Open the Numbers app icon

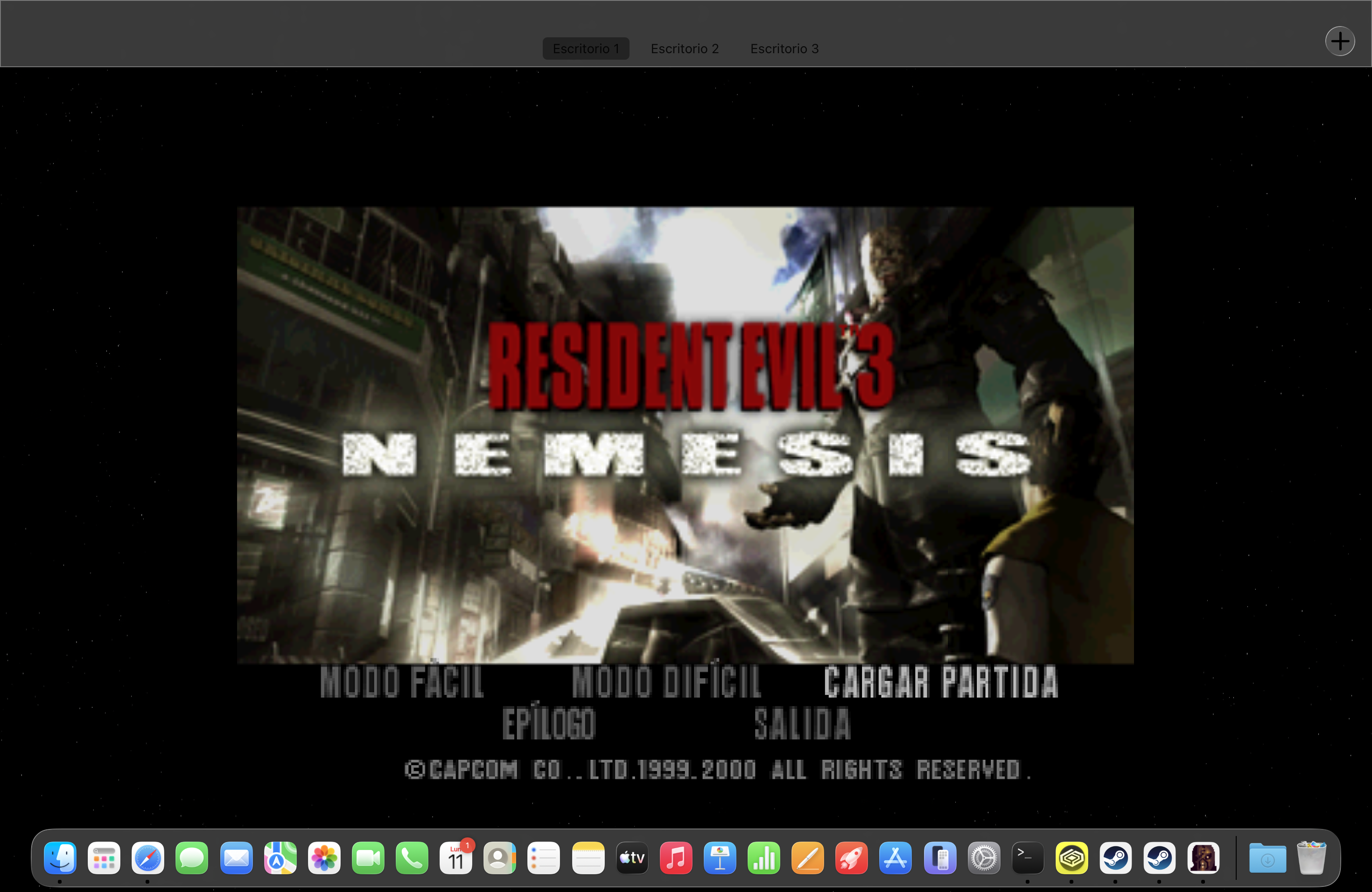pos(764,858)
